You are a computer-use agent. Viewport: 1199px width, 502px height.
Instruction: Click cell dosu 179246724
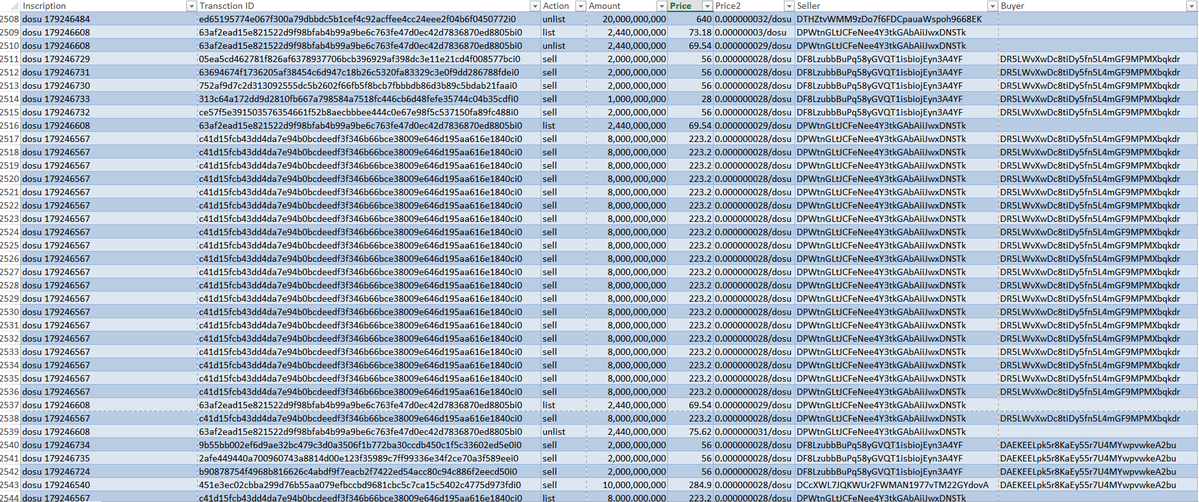click(x=108, y=471)
